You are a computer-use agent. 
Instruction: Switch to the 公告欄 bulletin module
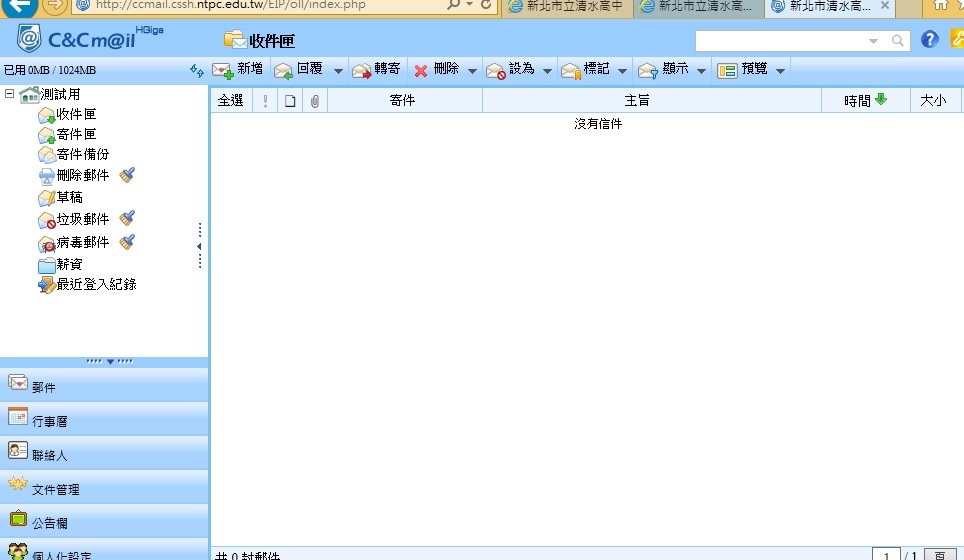(x=104, y=521)
